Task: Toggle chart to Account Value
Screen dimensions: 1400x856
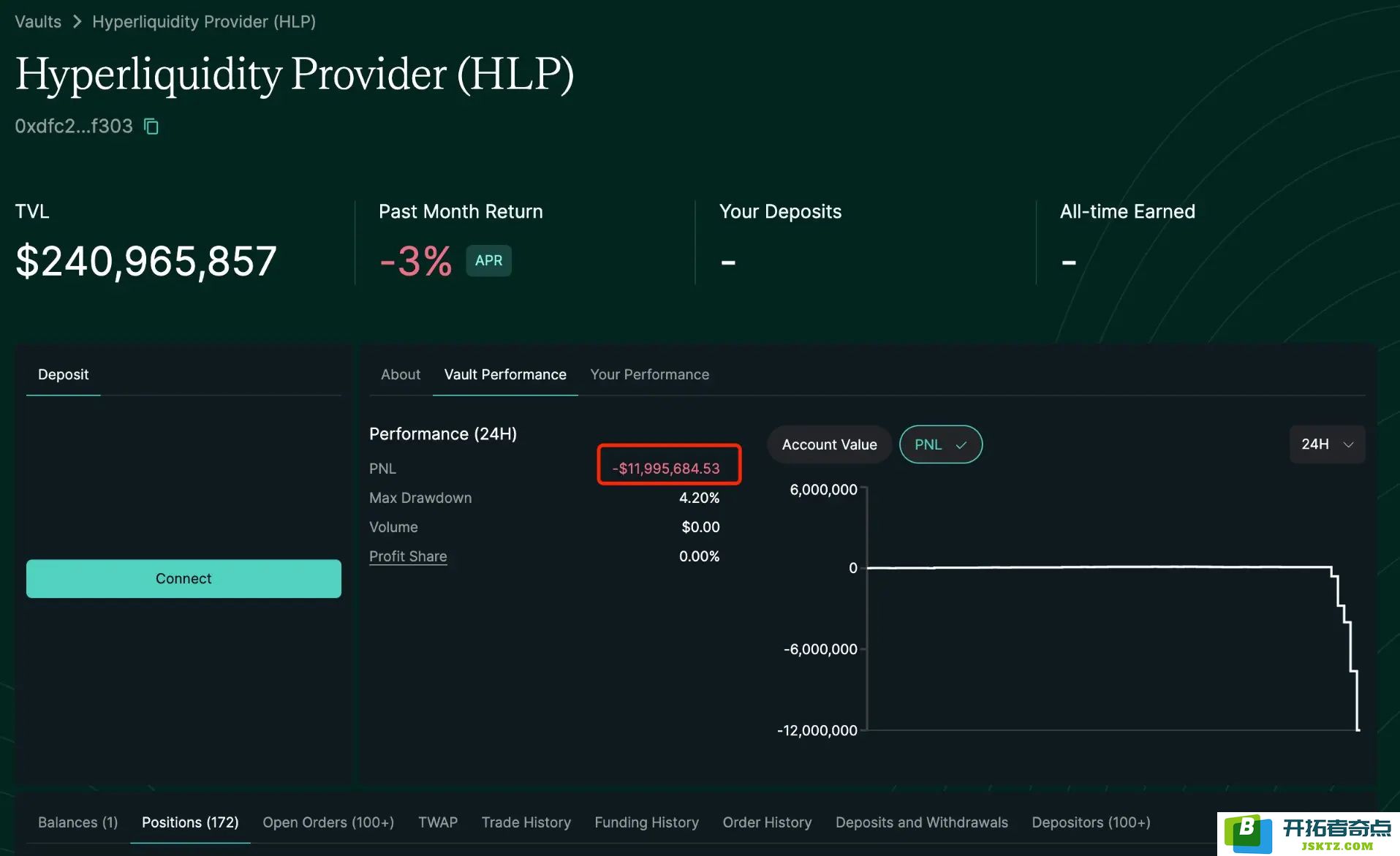Action: [x=829, y=444]
